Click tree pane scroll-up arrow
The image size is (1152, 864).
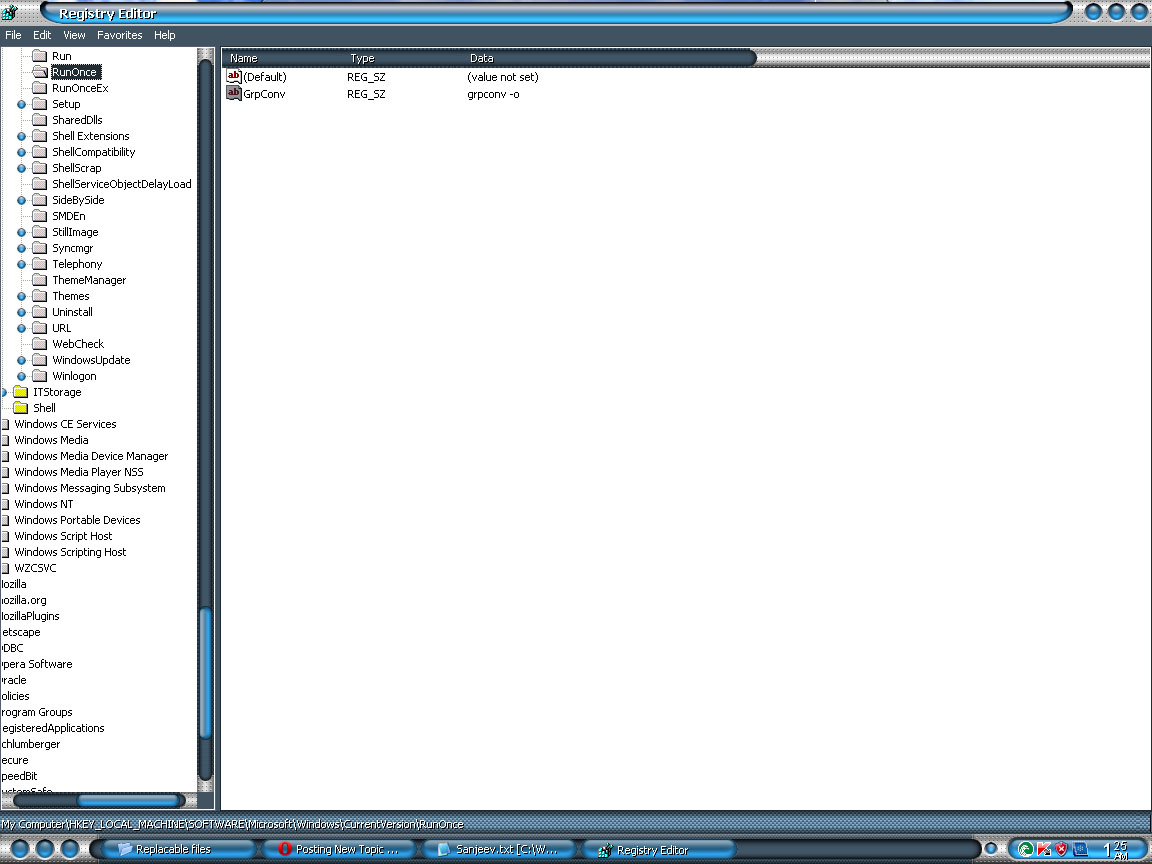point(206,56)
